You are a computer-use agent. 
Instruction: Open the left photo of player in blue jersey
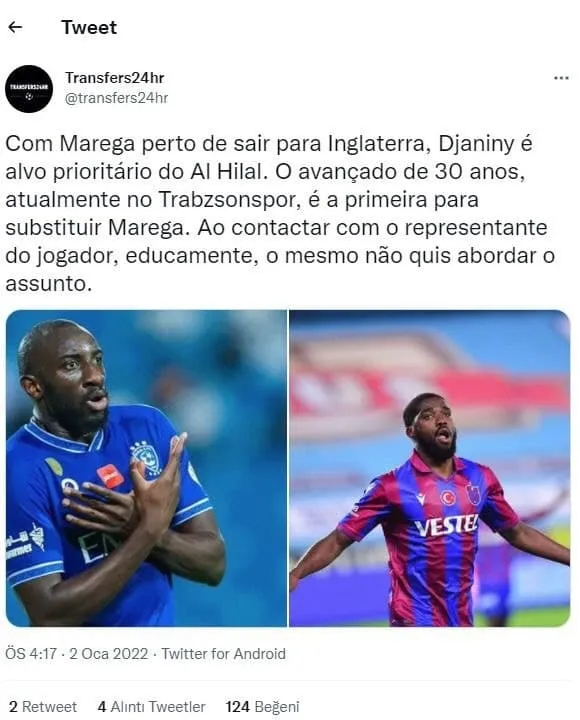click(x=146, y=468)
